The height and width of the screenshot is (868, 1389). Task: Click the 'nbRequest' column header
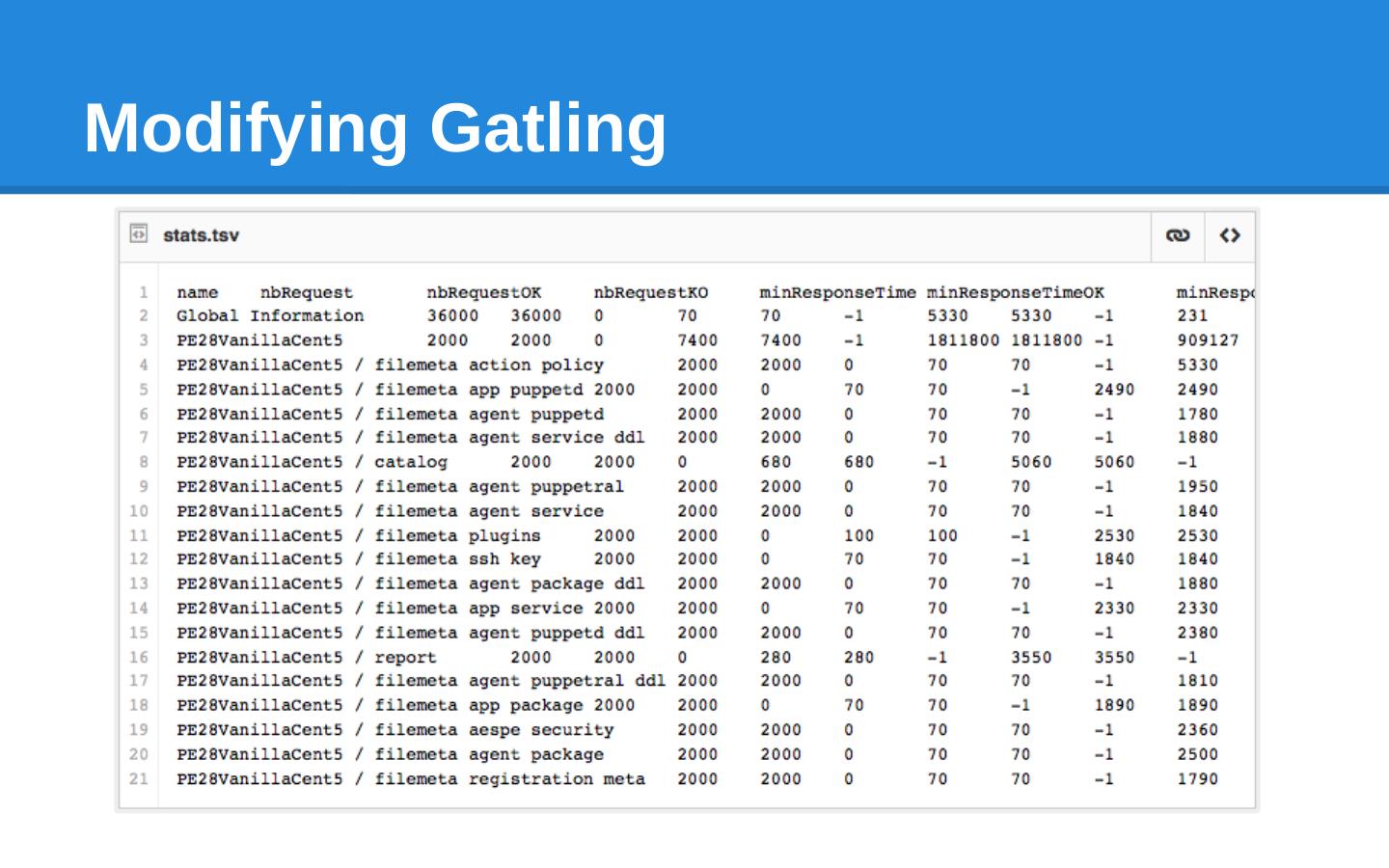click(x=307, y=292)
